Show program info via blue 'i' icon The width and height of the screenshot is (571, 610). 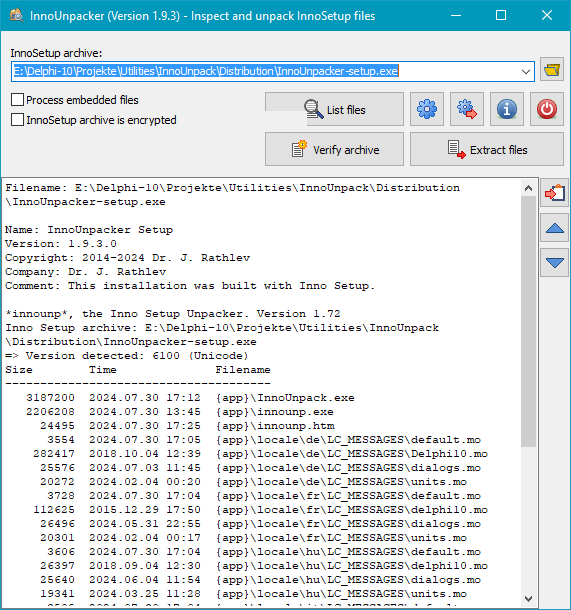507,109
